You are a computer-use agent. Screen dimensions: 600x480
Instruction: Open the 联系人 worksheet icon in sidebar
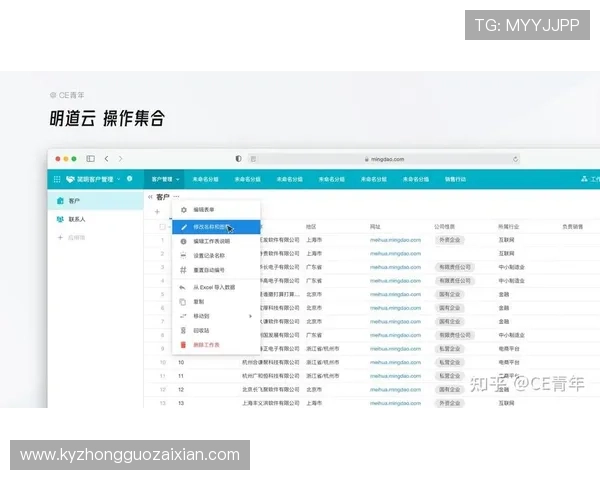(x=60, y=219)
